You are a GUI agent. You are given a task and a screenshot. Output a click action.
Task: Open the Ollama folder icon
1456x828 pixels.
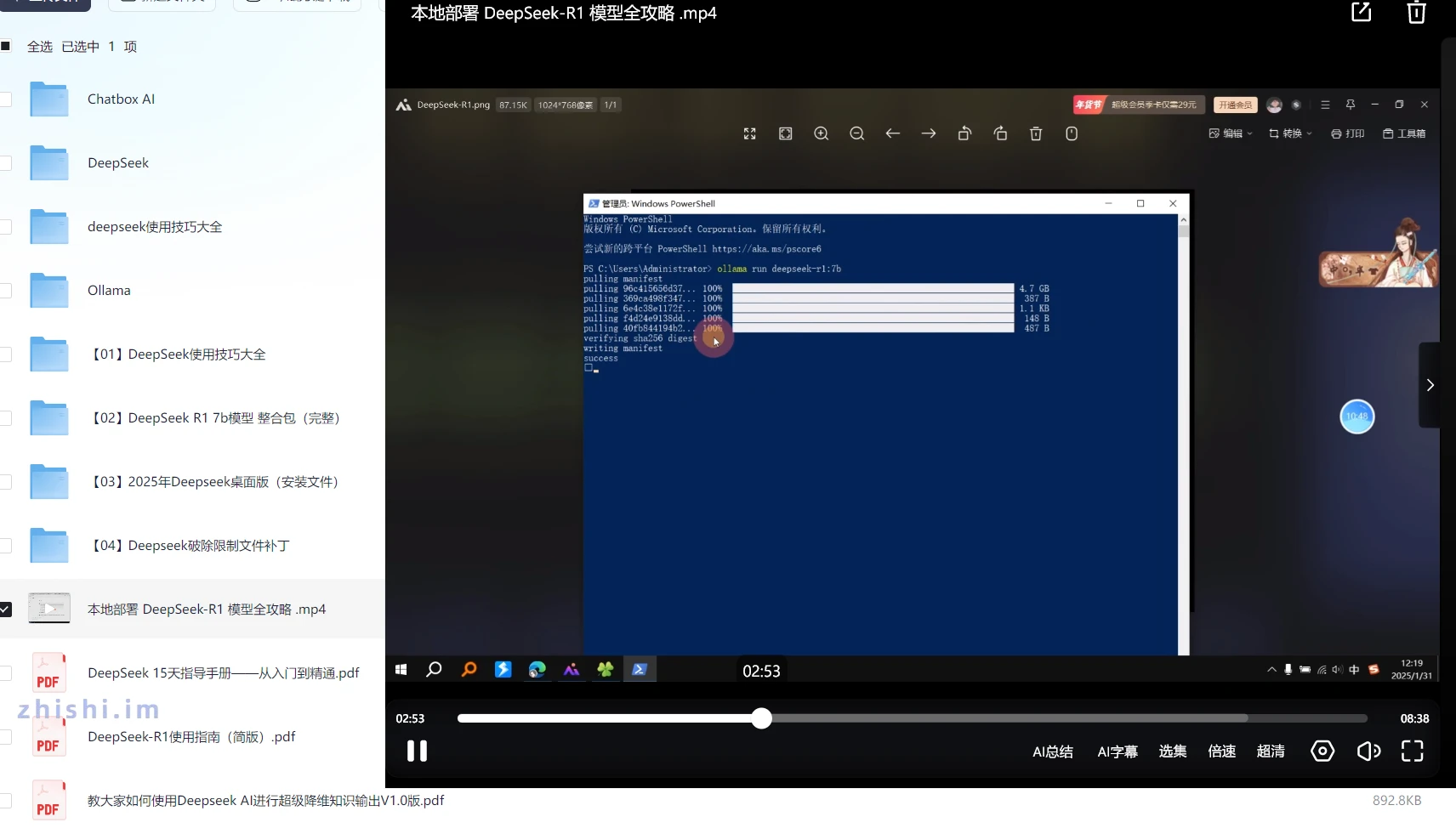point(49,291)
